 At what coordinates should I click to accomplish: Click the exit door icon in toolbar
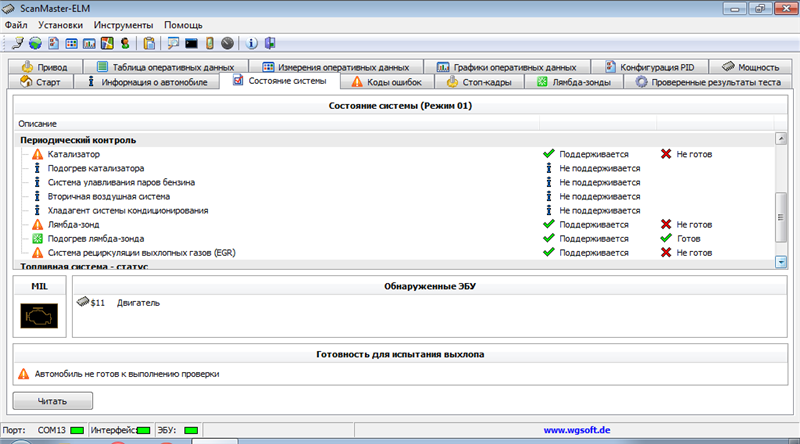269,43
